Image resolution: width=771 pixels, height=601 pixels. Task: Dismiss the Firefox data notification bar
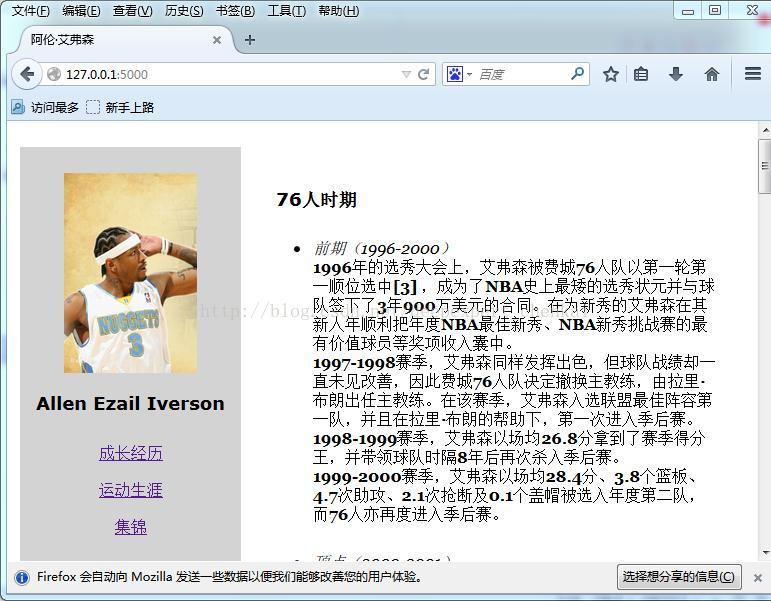point(758,578)
